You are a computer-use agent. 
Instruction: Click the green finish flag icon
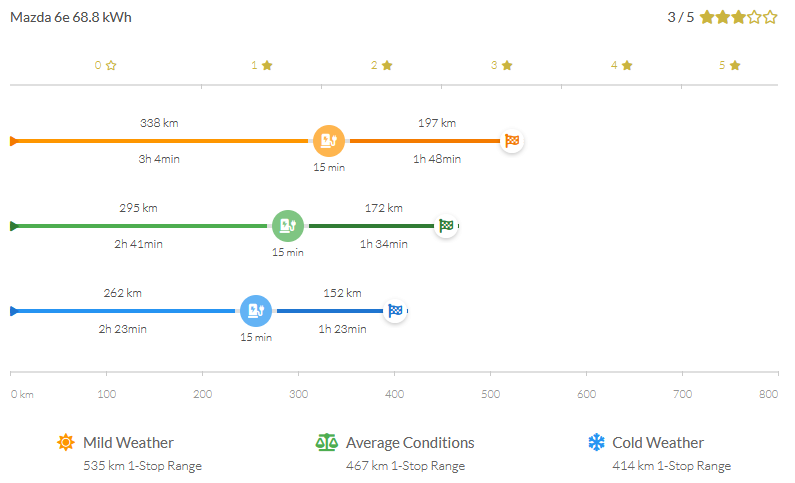pos(446,226)
